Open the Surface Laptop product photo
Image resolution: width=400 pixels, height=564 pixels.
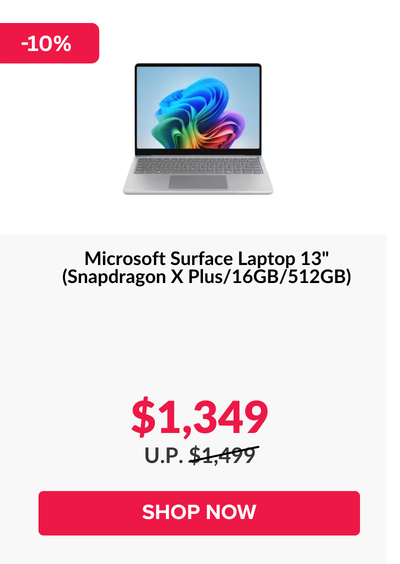coord(198,129)
